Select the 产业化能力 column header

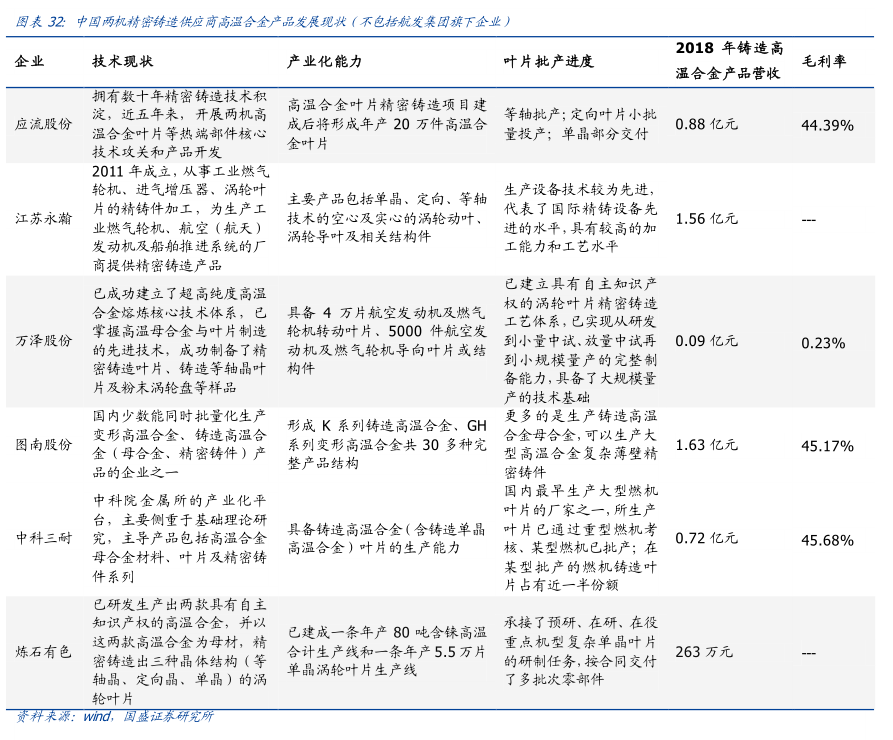click(325, 62)
